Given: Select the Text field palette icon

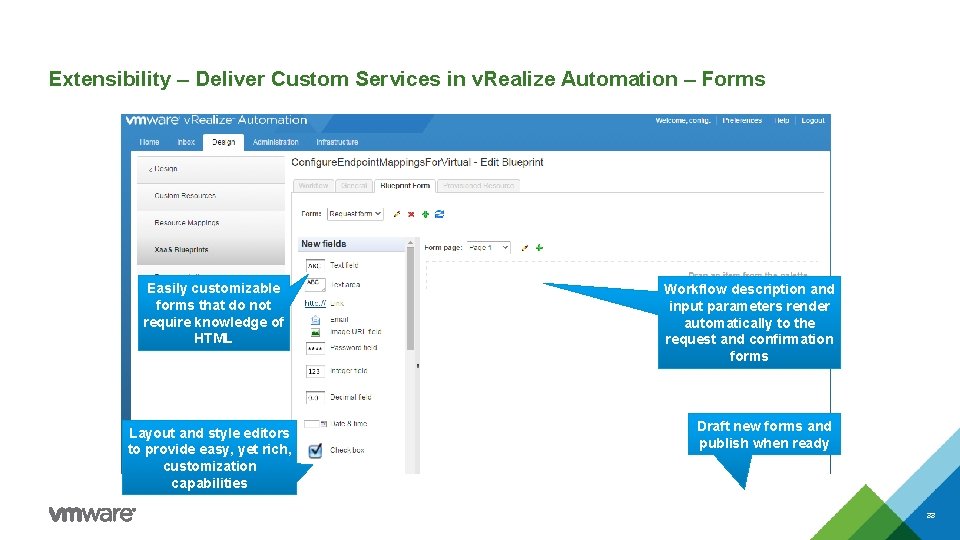Looking at the screenshot, I should pos(315,266).
